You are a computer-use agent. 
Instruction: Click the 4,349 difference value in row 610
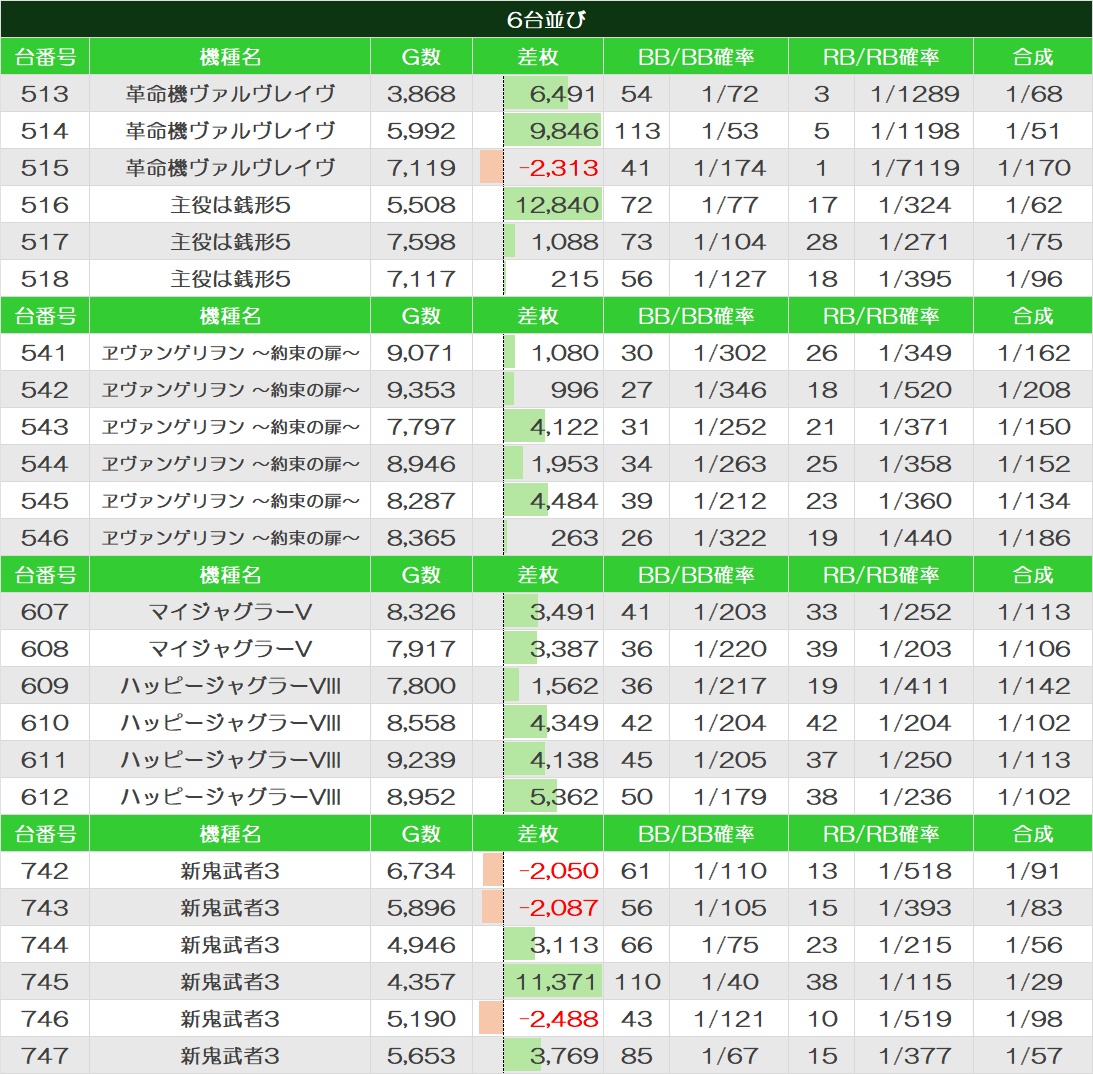coord(563,722)
